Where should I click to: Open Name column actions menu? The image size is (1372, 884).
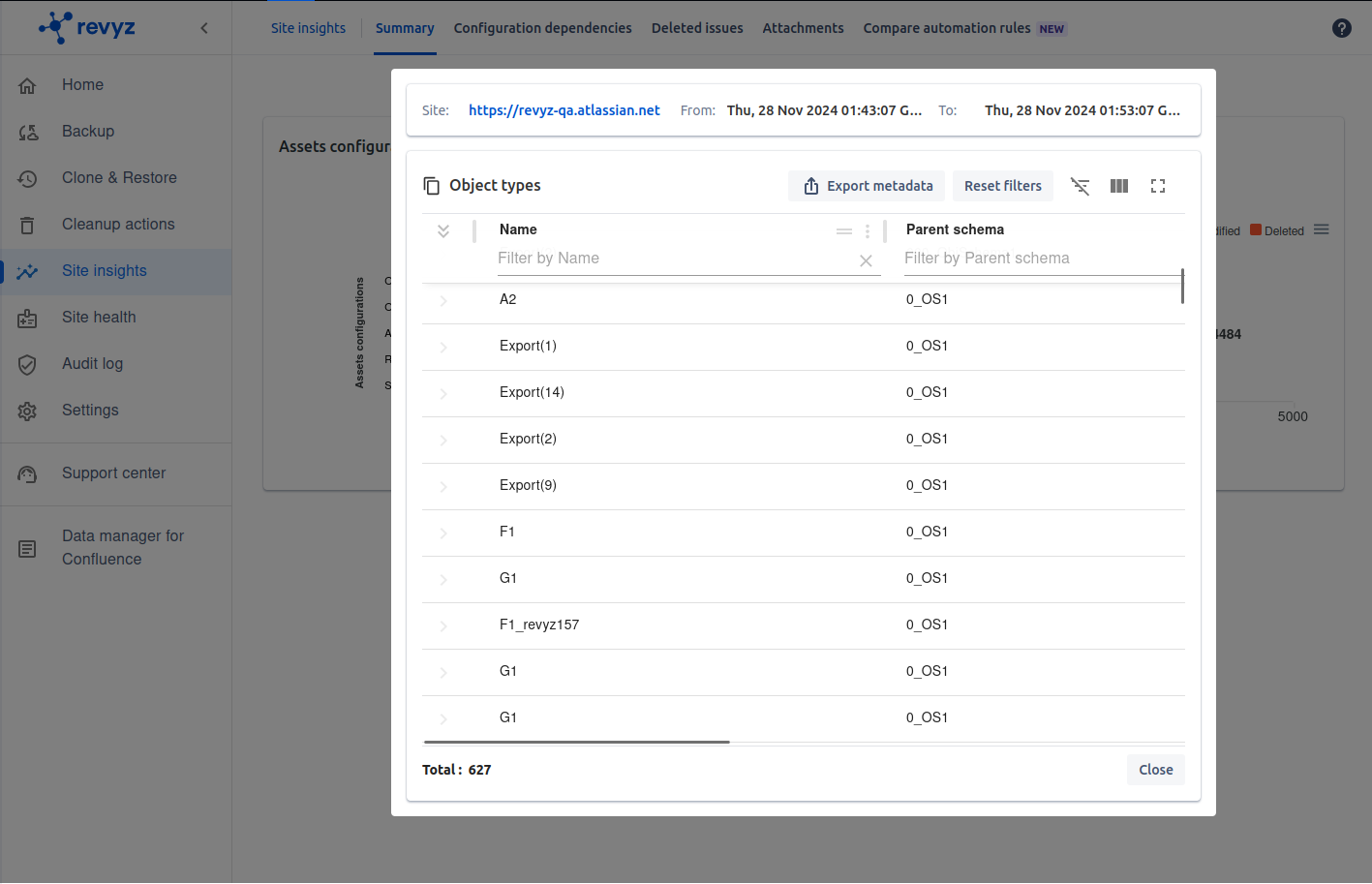867,231
